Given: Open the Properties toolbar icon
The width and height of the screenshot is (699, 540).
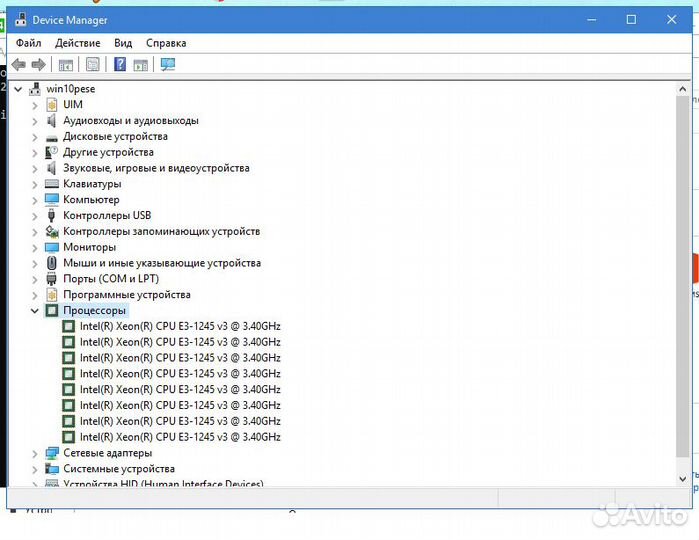Looking at the screenshot, I should pos(93,65).
